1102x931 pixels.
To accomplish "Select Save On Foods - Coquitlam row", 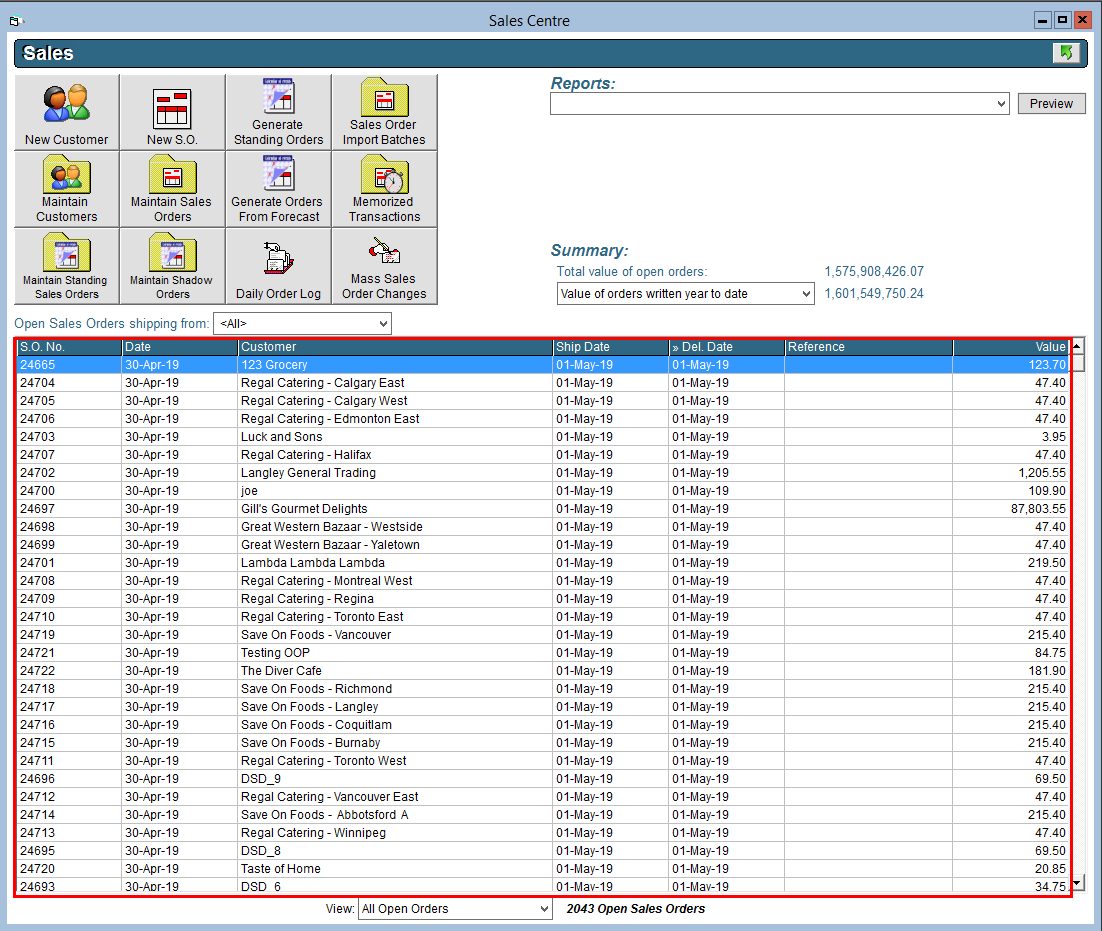I will [543, 724].
